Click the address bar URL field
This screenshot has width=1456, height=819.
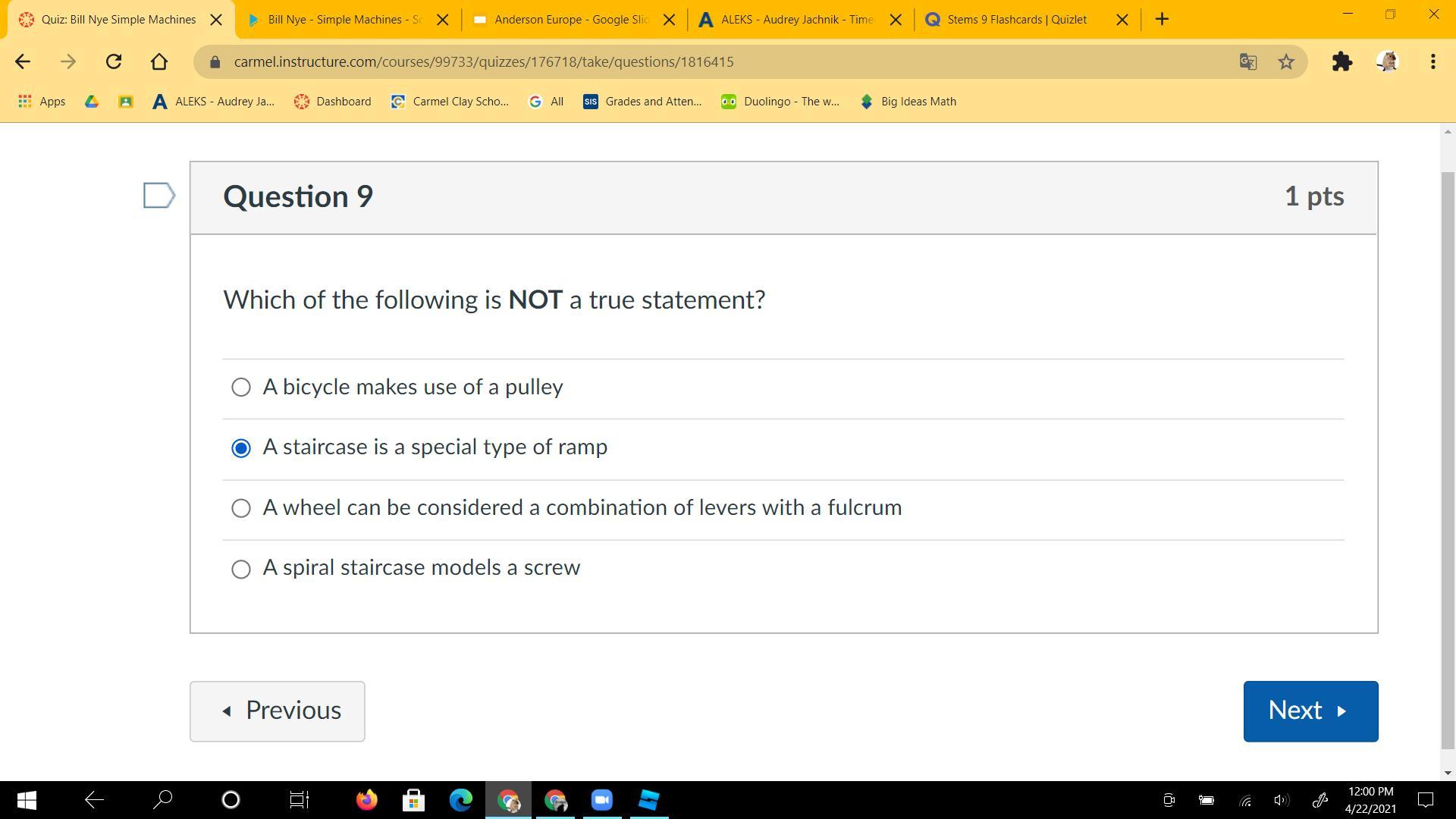[682, 61]
